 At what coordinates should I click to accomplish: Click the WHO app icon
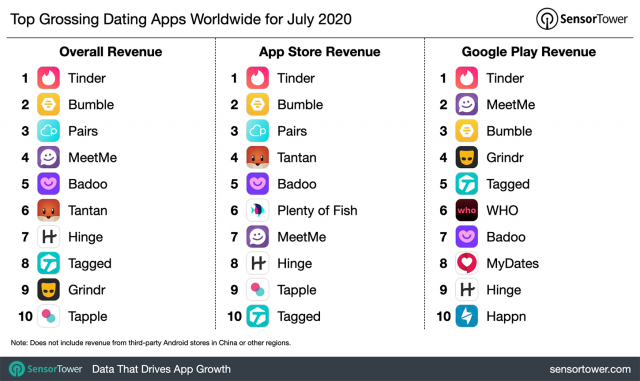467,210
